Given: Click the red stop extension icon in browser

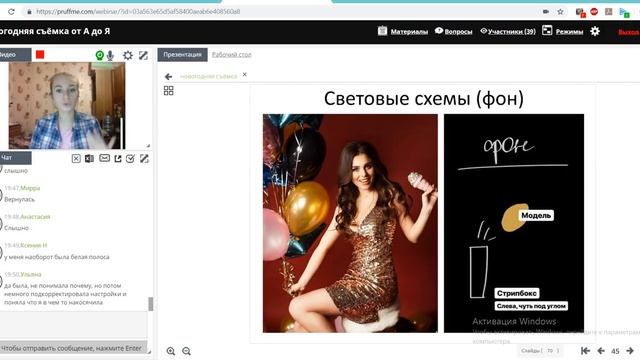Looking at the screenshot, I should 594,11.
